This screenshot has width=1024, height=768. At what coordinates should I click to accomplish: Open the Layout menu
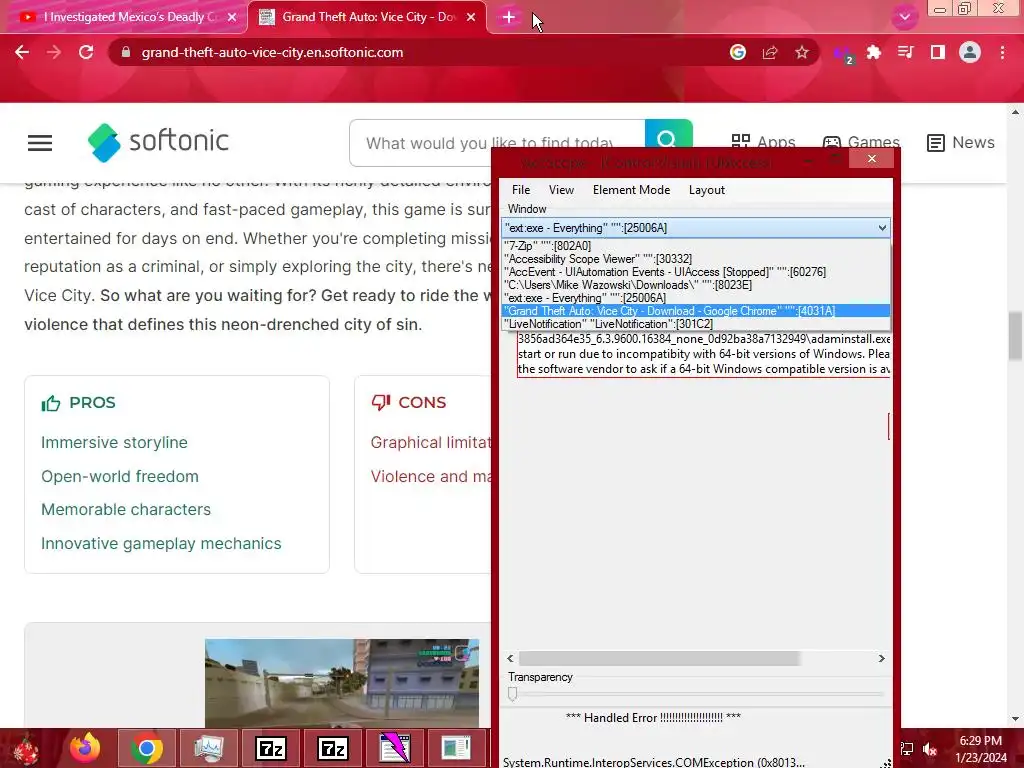pos(707,190)
